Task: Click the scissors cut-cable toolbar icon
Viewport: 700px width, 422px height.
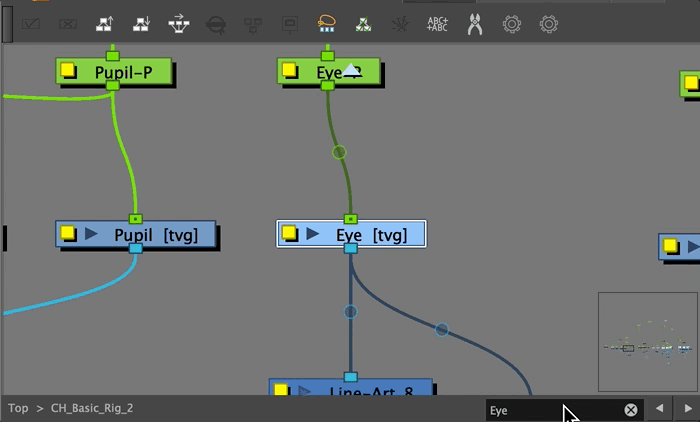Action: [474, 24]
